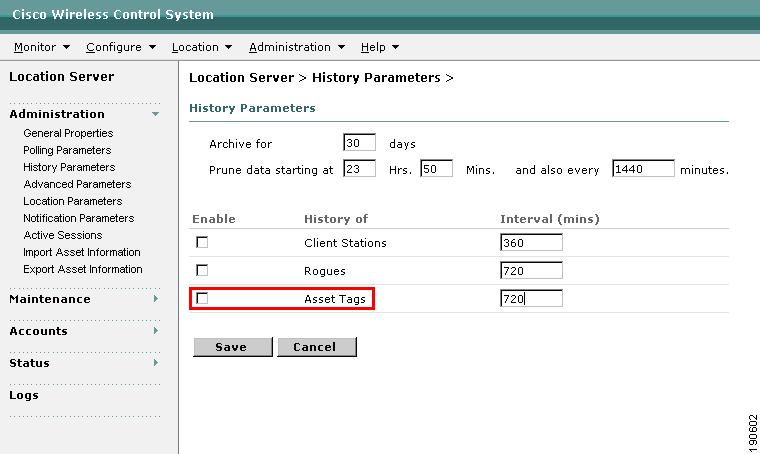Click the Monitor menu dropdown arrow
760x454 pixels.
click(66, 47)
